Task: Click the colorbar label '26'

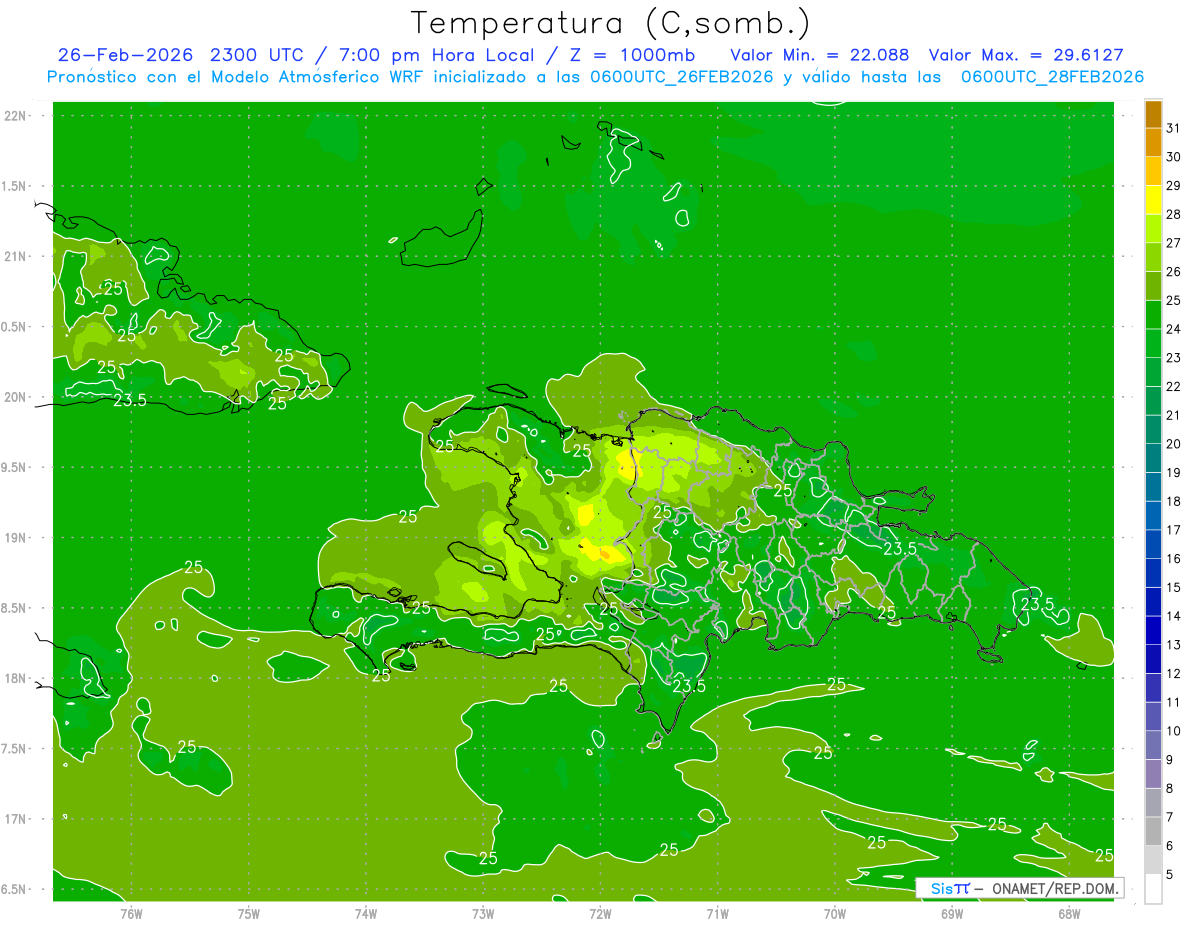Action: coord(1174,271)
